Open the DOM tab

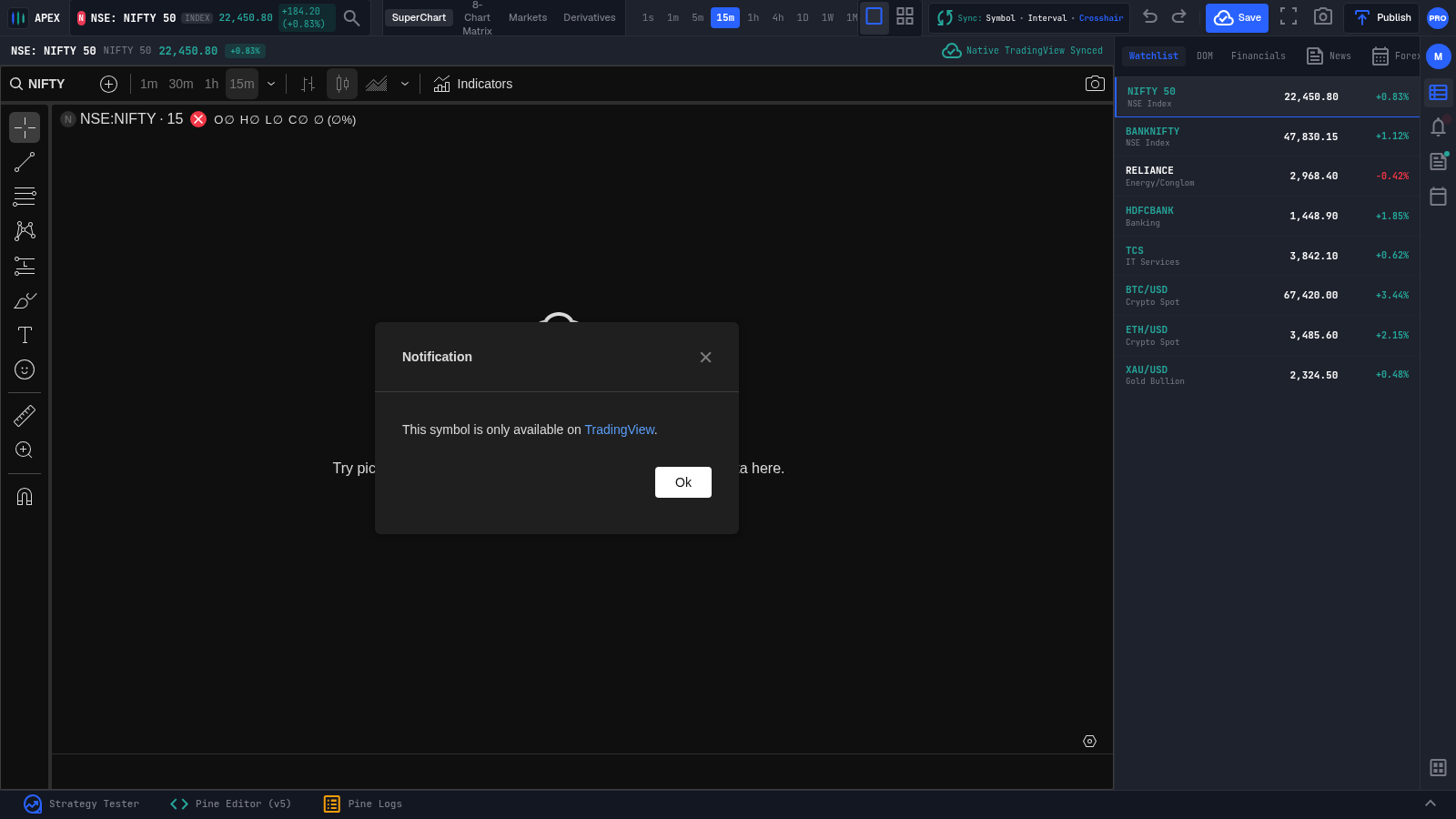pos(1205,56)
